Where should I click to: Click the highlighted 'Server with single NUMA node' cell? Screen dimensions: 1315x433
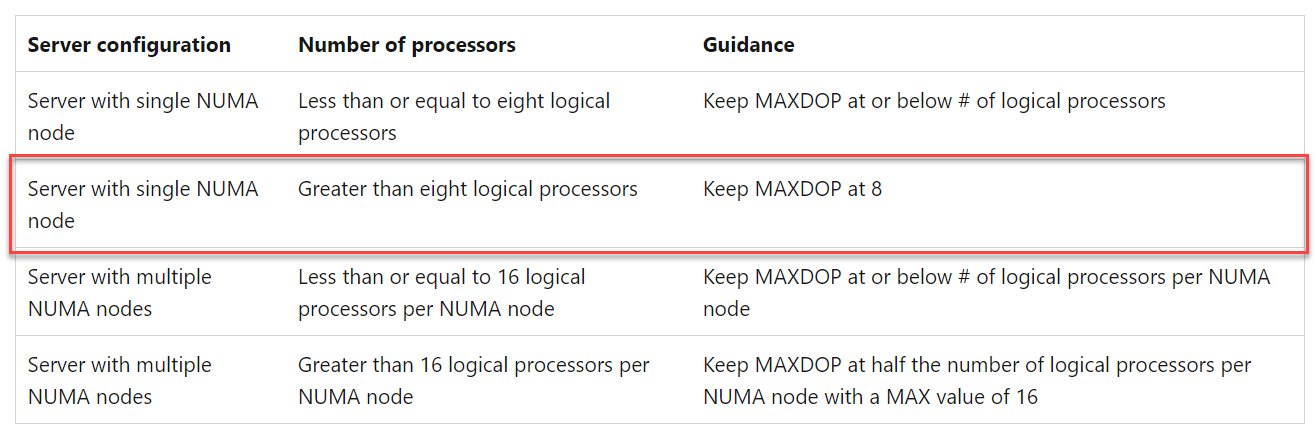tap(143, 204)
